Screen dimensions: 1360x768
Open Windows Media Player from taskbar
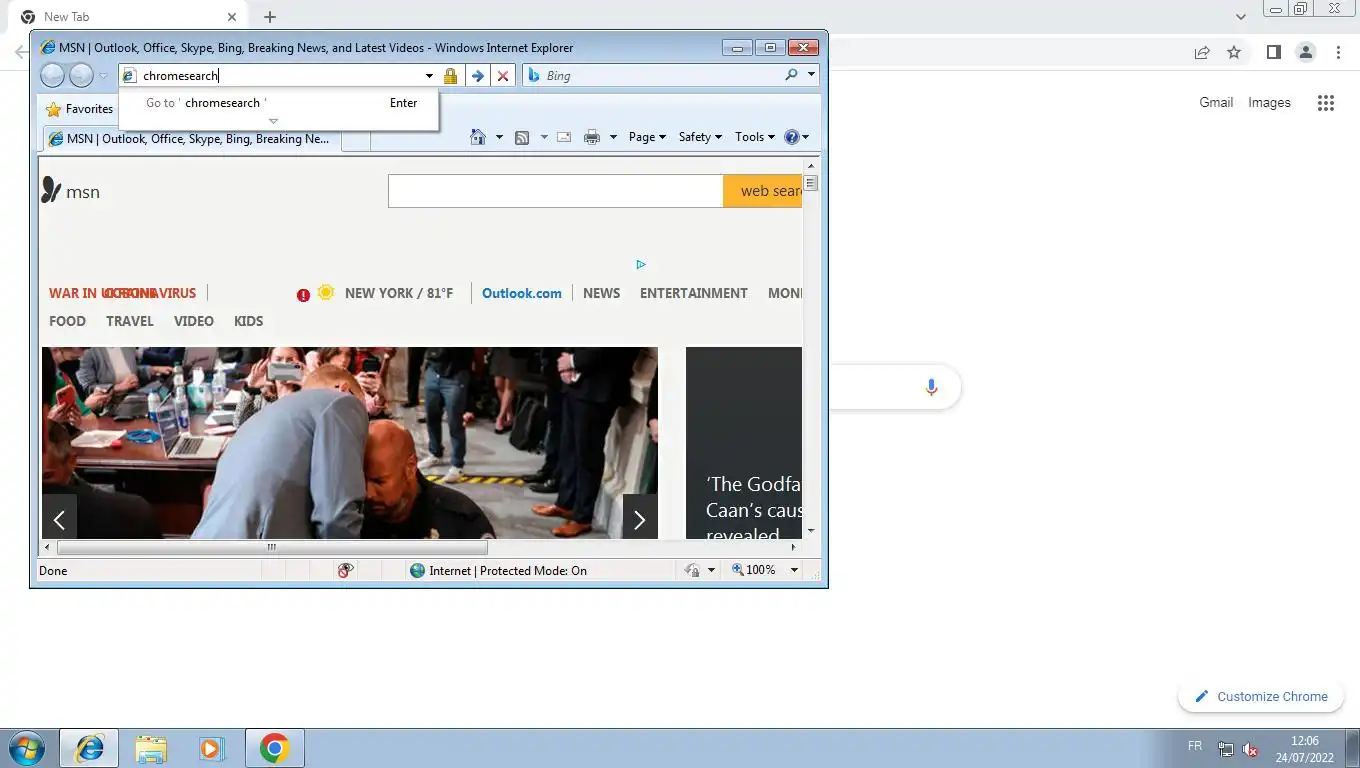click(211, 748)
